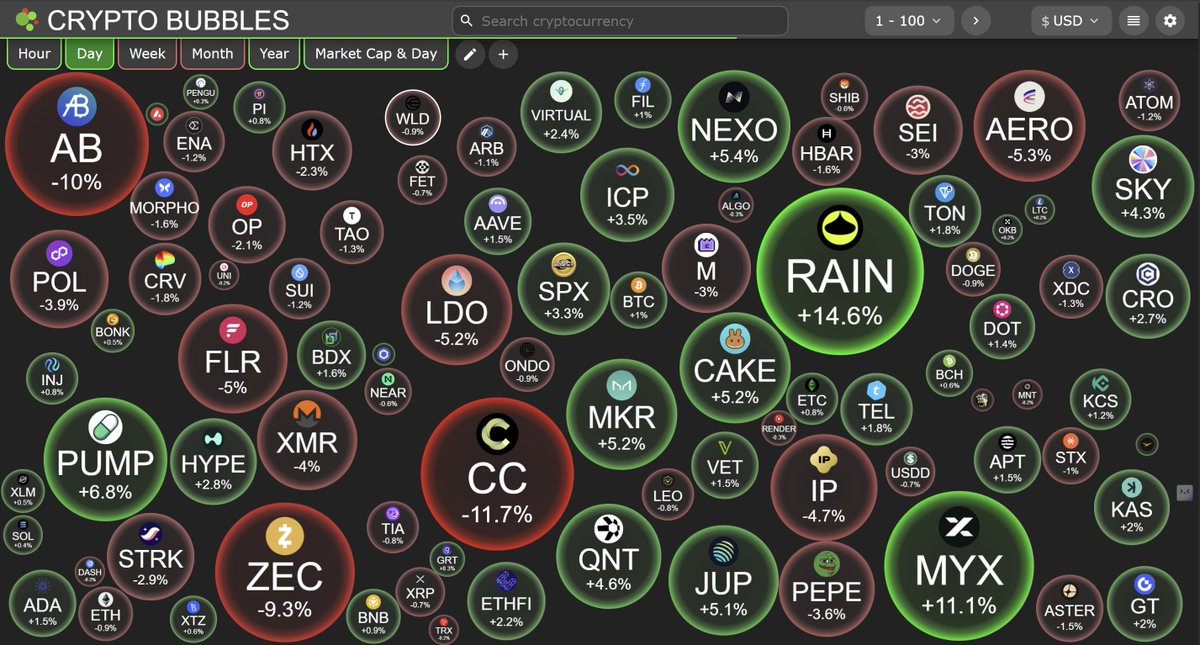Go to next page arrow
This screenshot has height=645, width=1200.
point(975,20)
